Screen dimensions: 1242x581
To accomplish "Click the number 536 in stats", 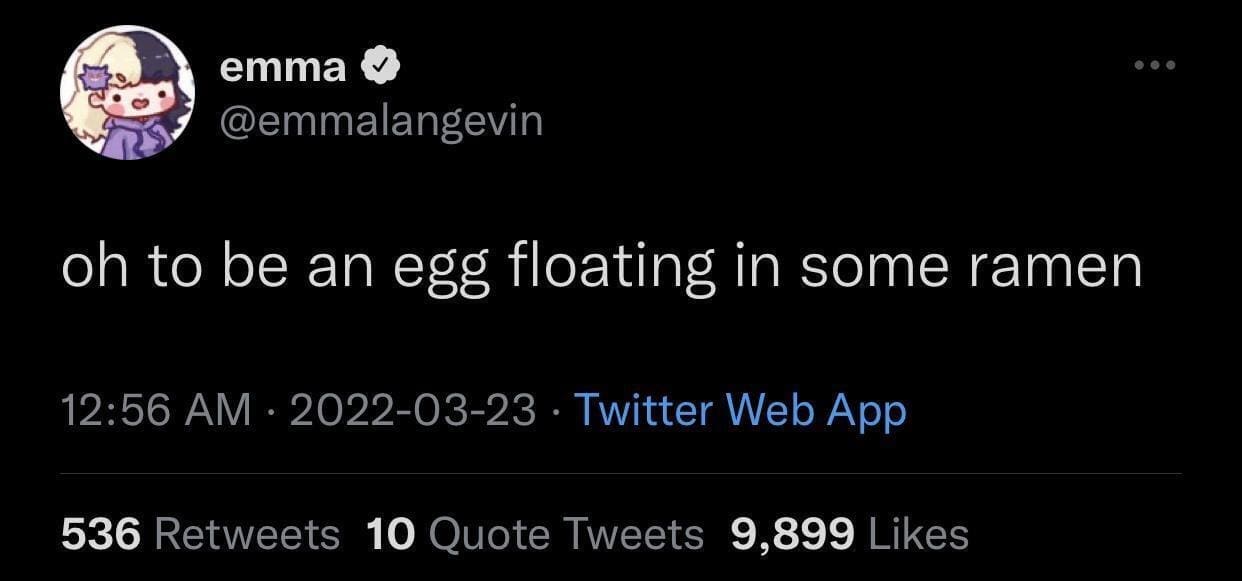I will click(100, 534).
